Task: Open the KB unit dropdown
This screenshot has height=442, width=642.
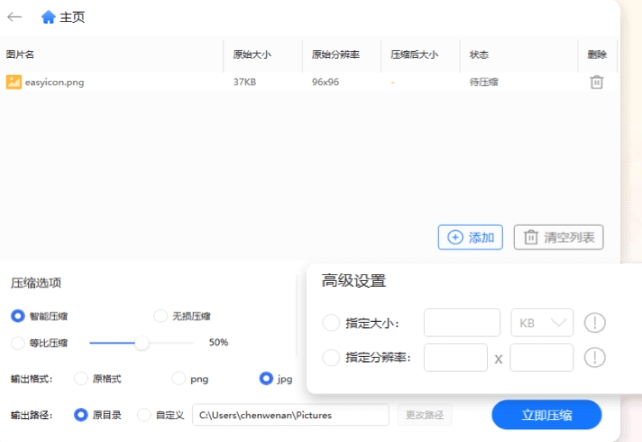Action: pyautogui.click(x=542, y=323)
